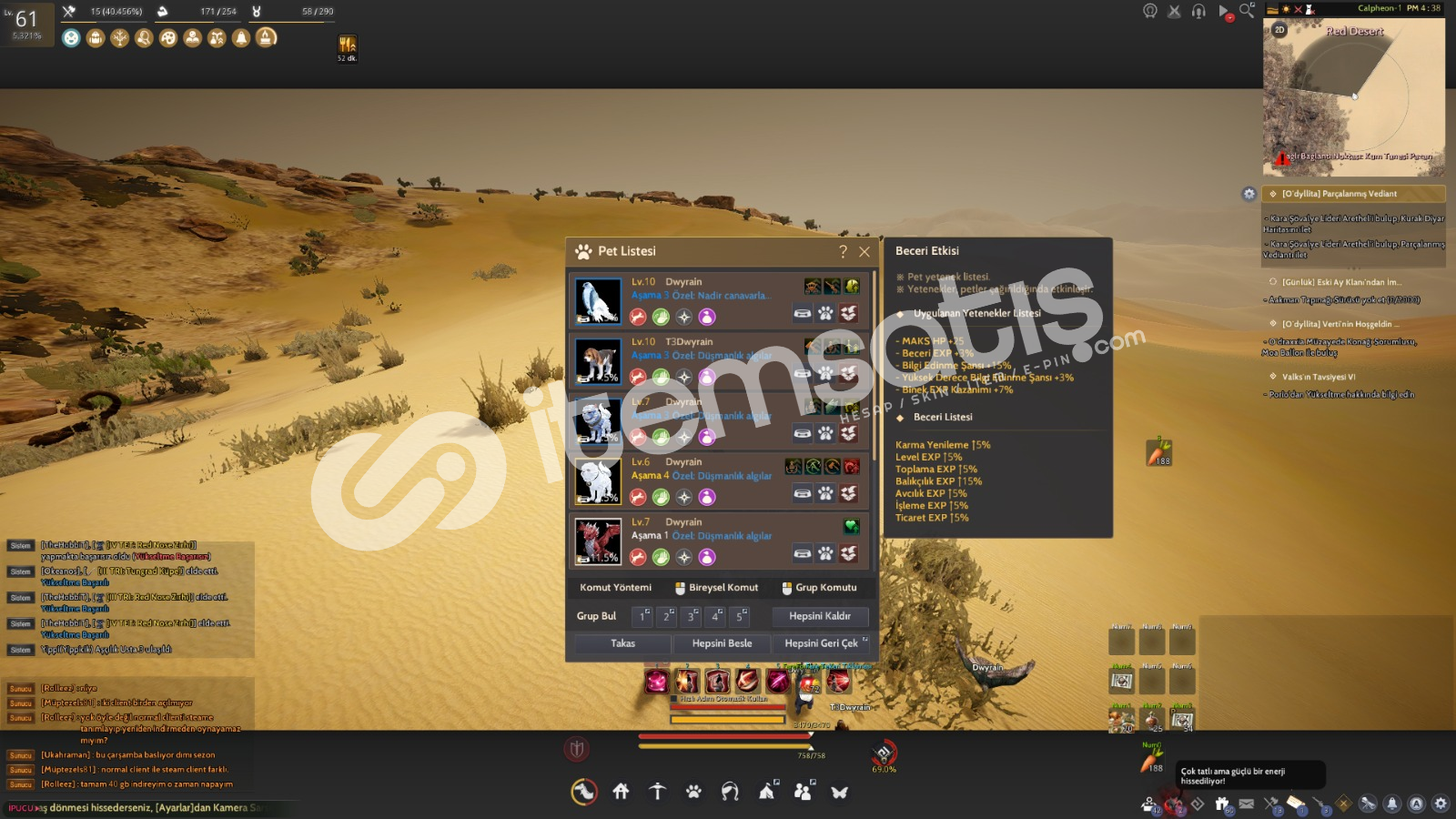Viewport: 1456px width, 819px height.
Task: Toggle purple special skill for hawk pet
Action: [x=707, y=317]
